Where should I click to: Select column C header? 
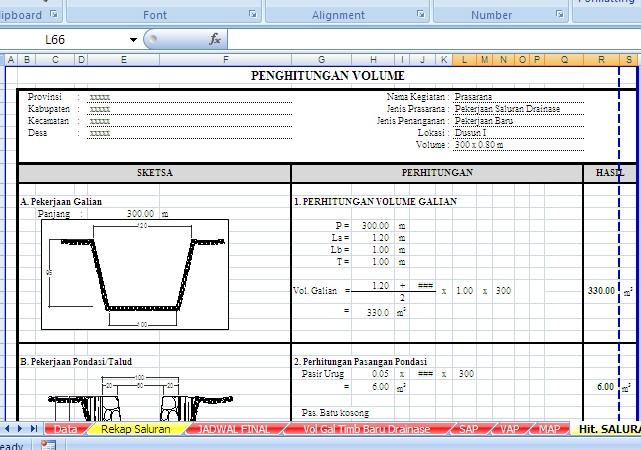pos(55,60)
